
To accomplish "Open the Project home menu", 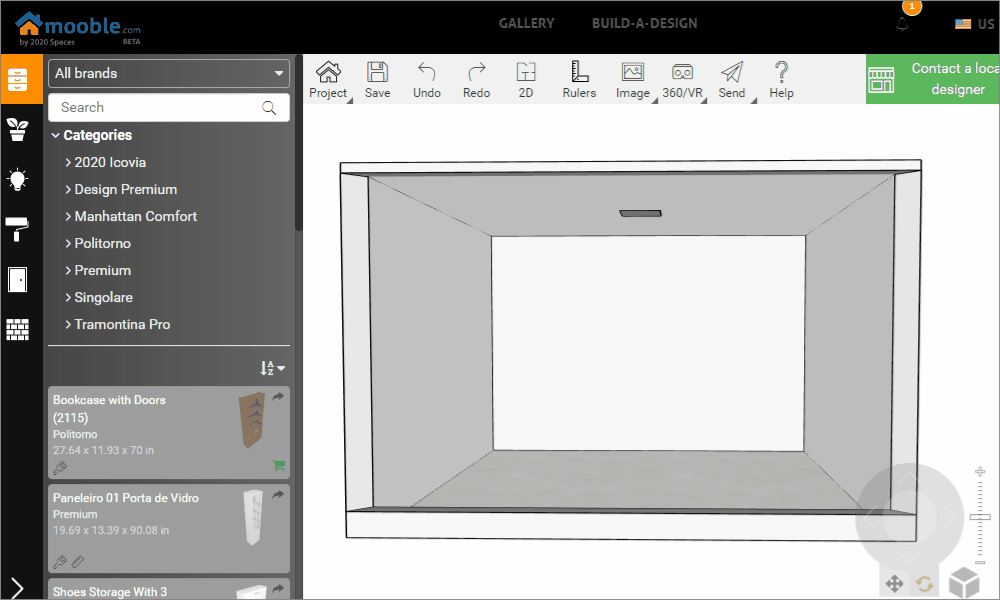I will tap(328, 80).
